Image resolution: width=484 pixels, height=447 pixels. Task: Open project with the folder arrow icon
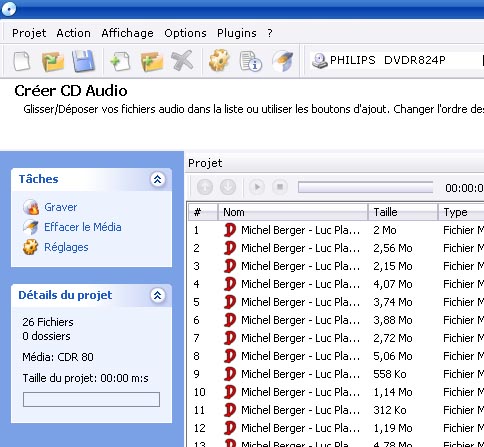click(52, 61)
